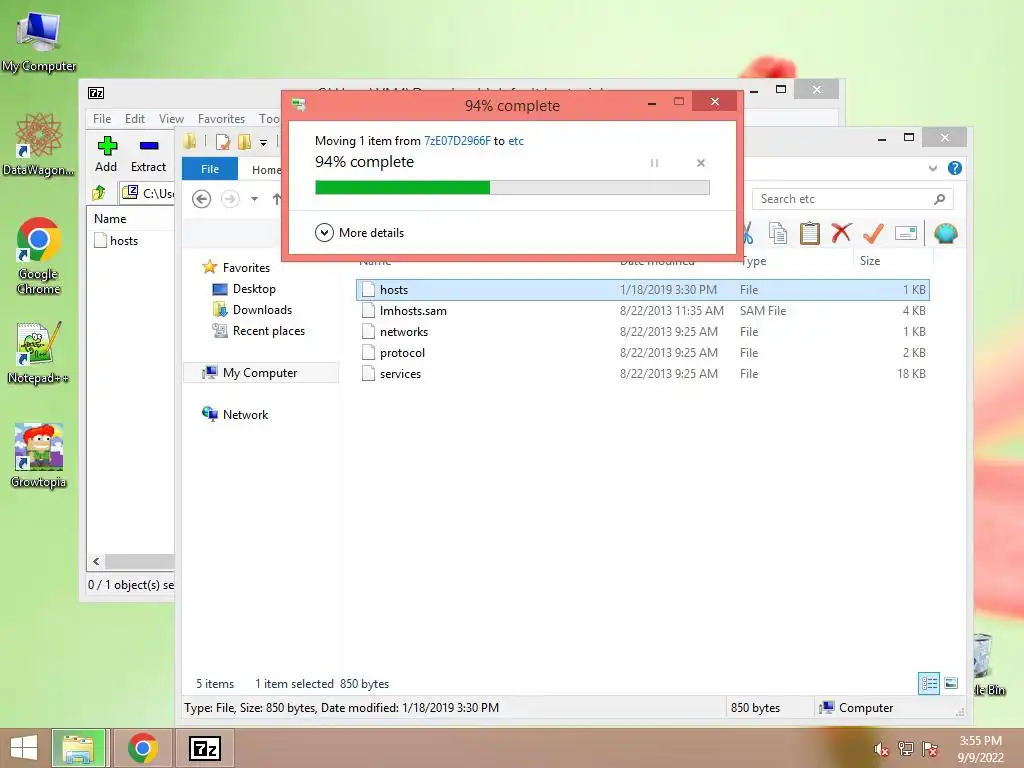Click the left arrow of 7-Zip scrollbar

coord(96,561)
